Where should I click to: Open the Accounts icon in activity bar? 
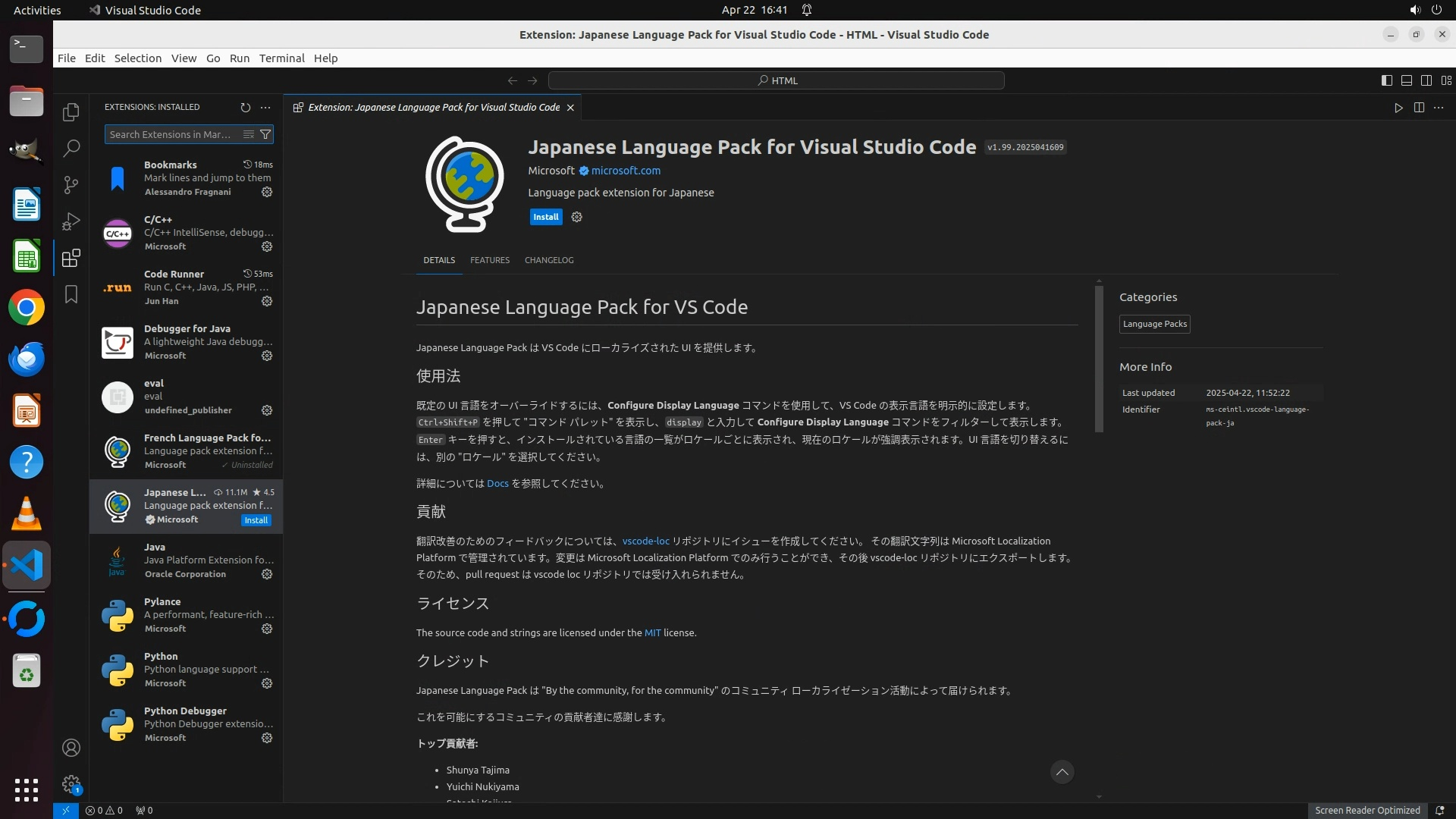click(71, 748)
